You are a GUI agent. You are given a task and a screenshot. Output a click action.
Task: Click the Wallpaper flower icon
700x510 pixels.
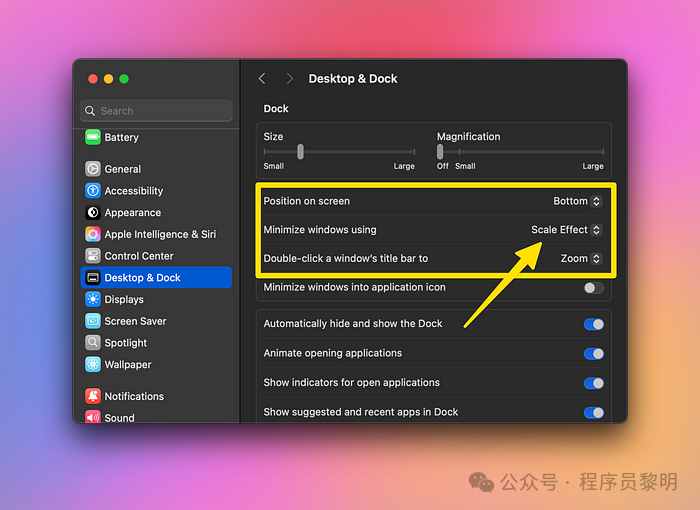[93, 364]
